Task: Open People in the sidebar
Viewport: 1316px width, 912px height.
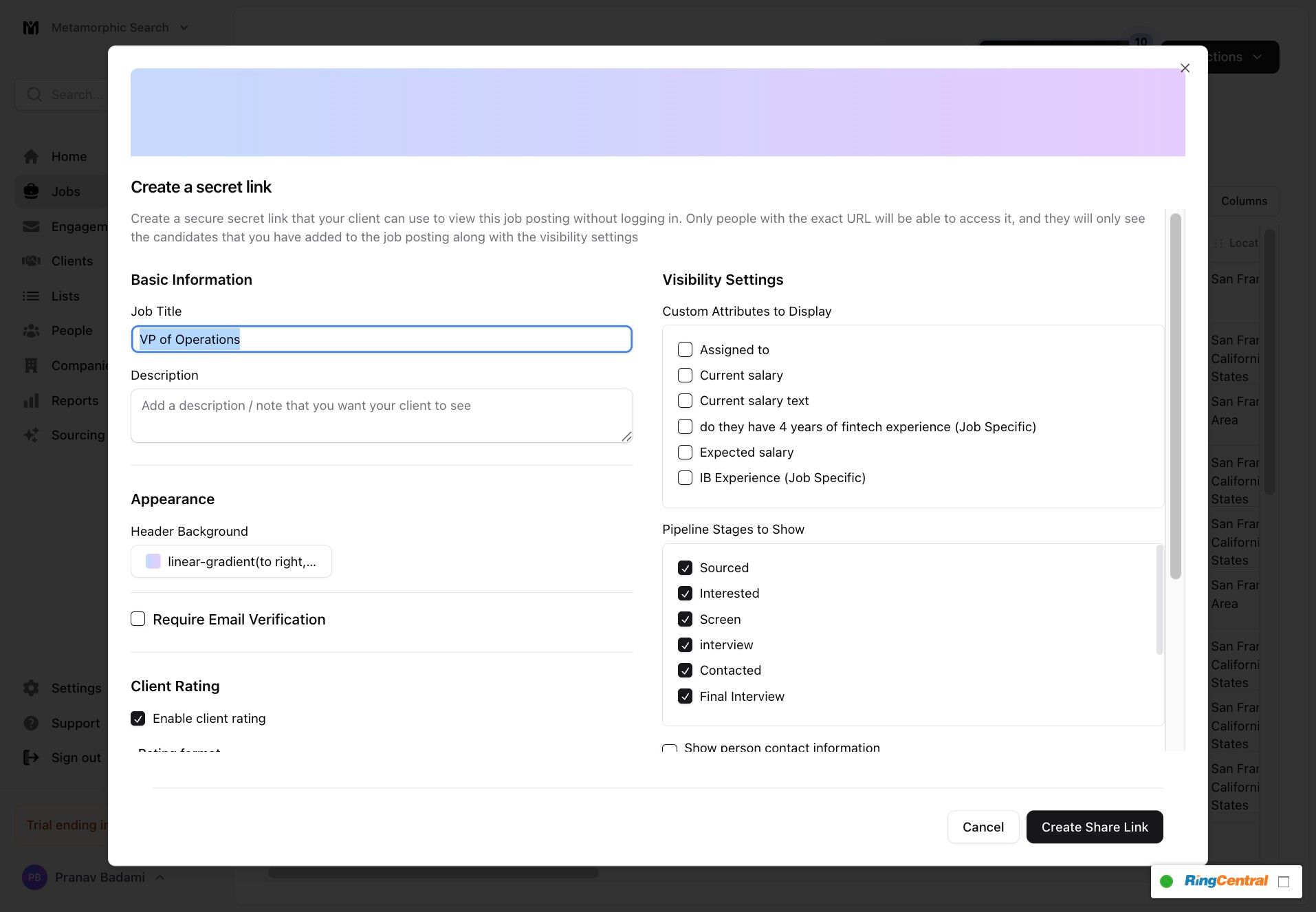Action: coord(72,331)
